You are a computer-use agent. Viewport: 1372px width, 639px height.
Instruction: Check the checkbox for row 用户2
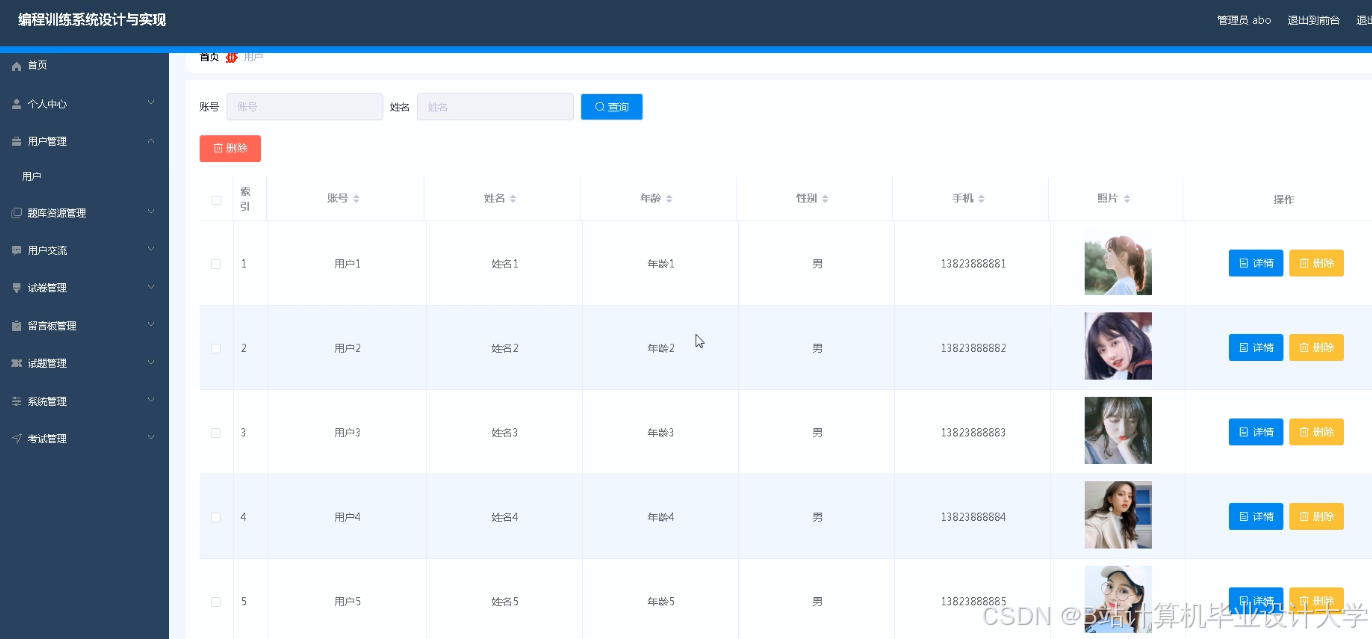[x=216, y=348]
